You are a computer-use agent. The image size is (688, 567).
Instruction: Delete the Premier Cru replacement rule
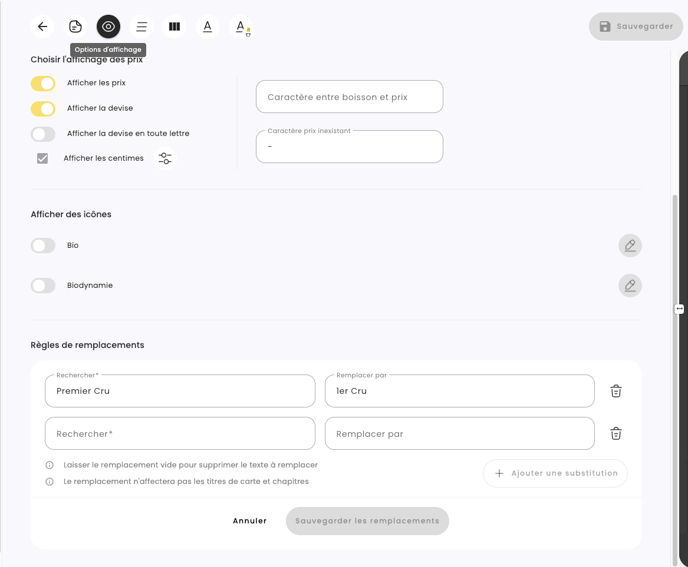click(x=616, y=391)
